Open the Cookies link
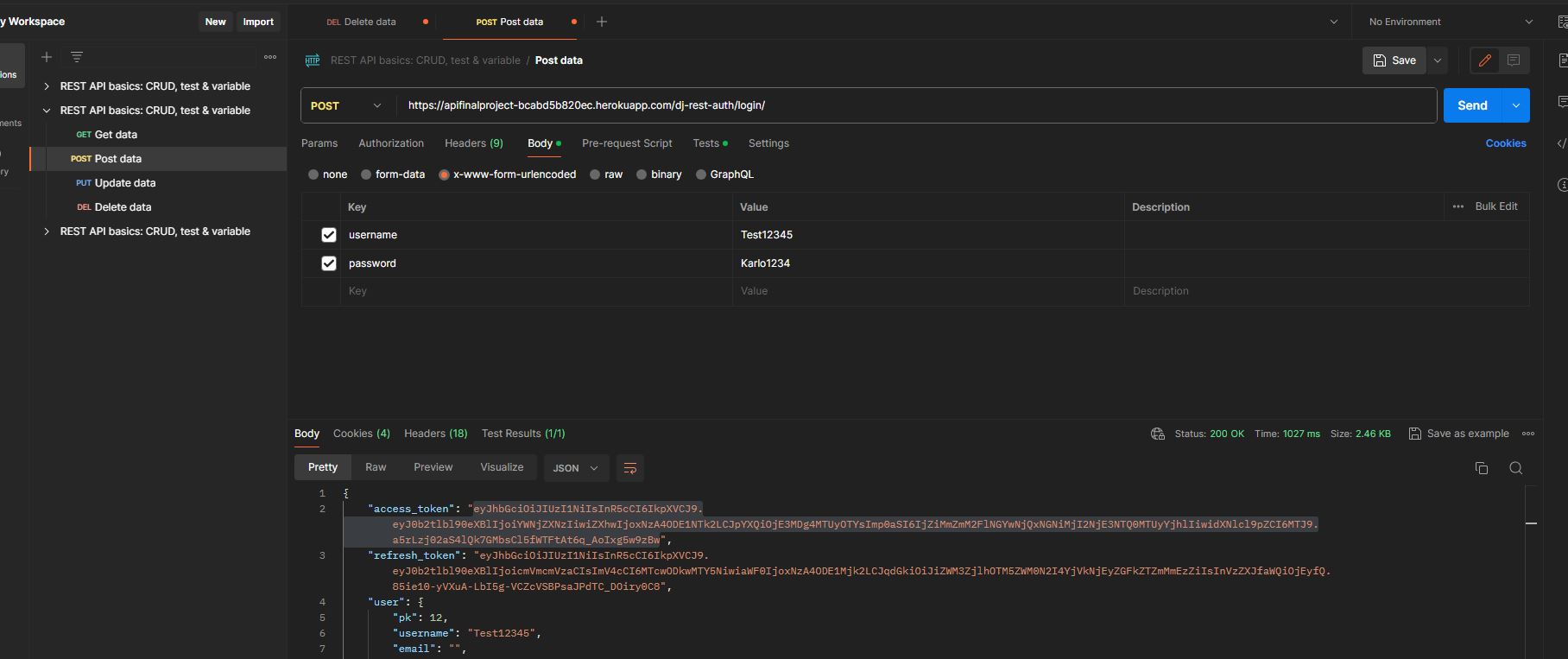The image size is (1568, 659). [1506, 143]
